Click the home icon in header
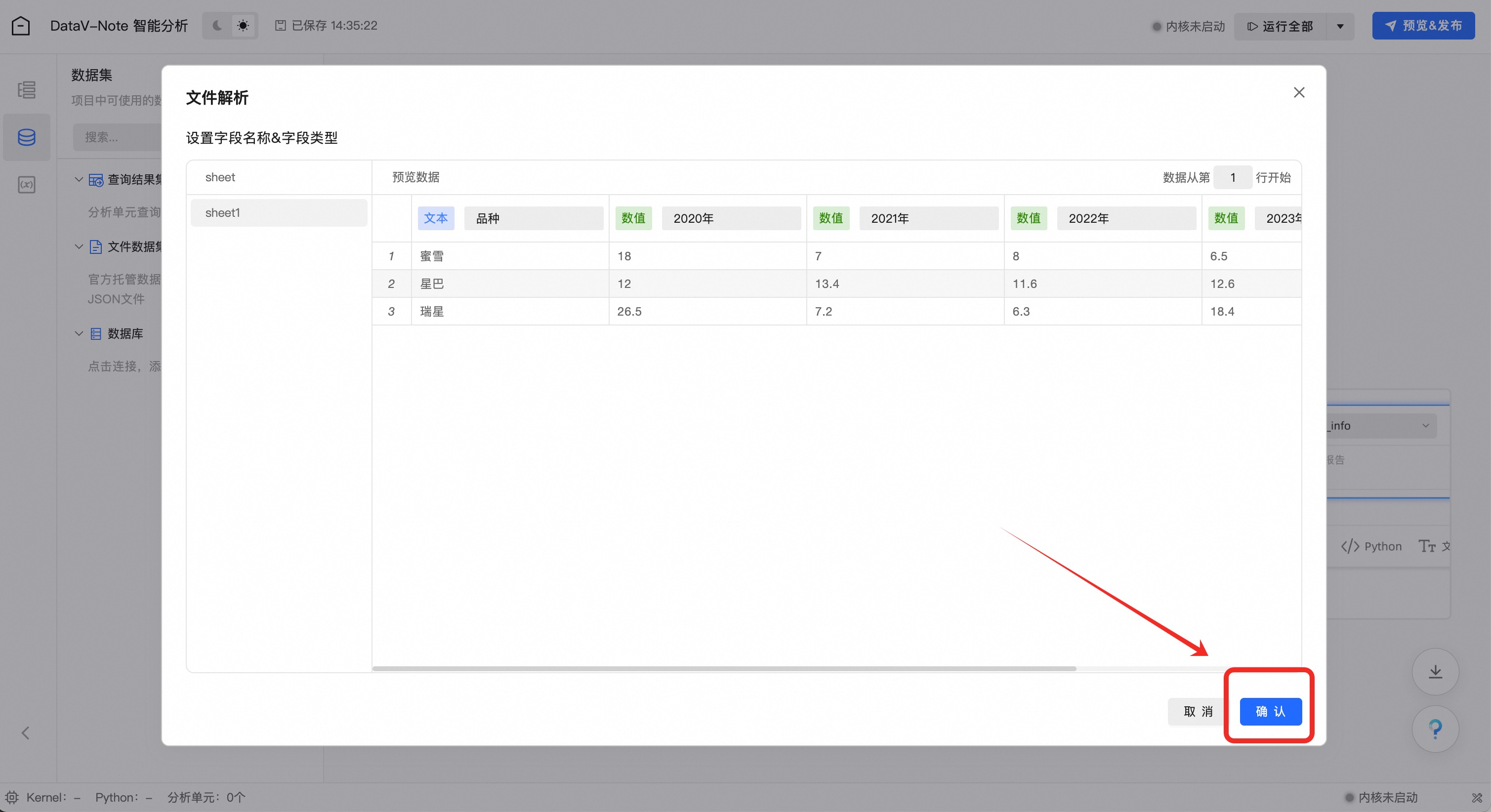Viewport: 1491px width, 812px height. [21, 26]
